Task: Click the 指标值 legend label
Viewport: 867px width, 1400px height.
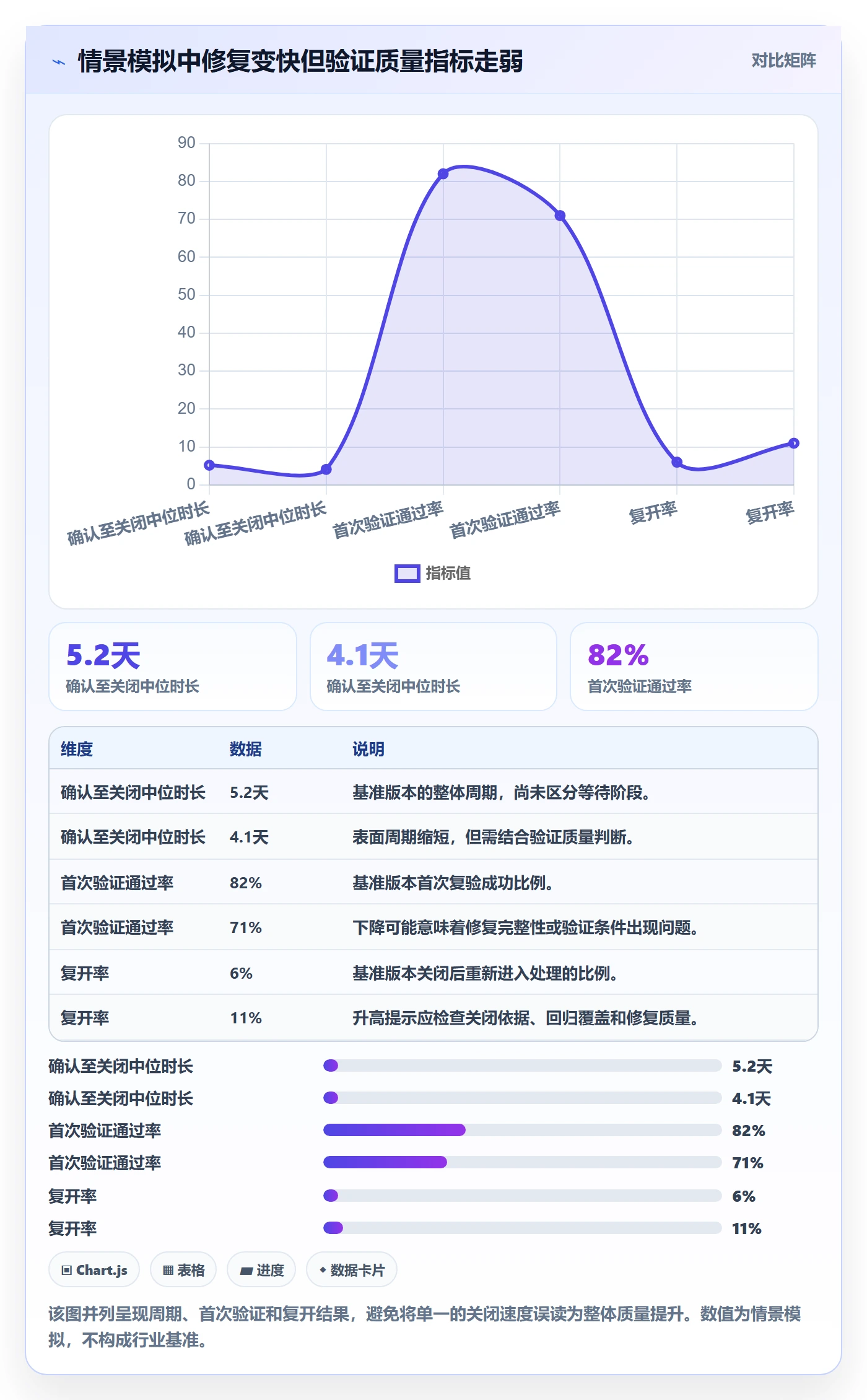Action: (448, 574)
